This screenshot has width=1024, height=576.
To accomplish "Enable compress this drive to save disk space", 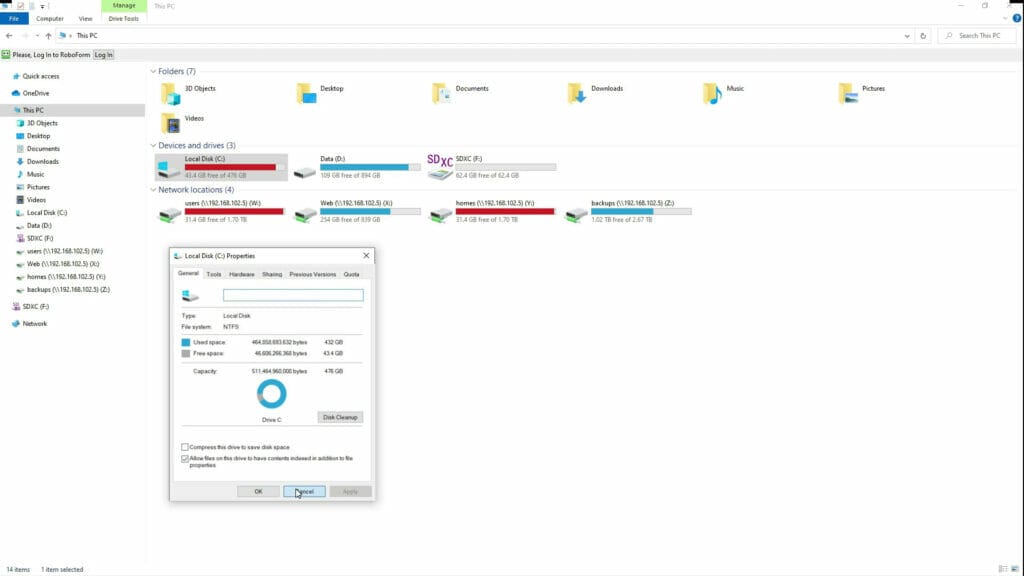I will tap(183, 447).
